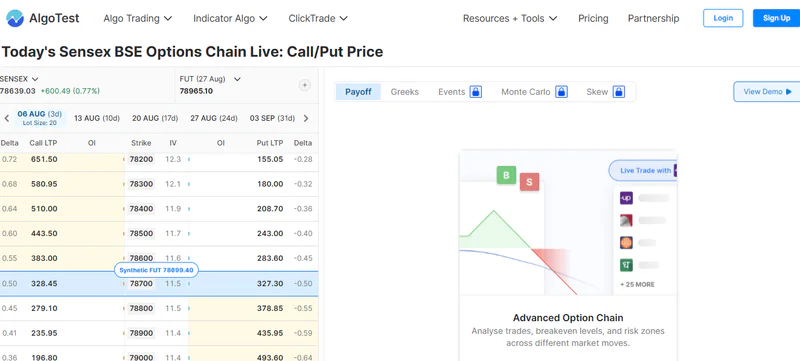800x361 pixels.
Task: Click the lock icon next to Events
Action: (476, 92)
